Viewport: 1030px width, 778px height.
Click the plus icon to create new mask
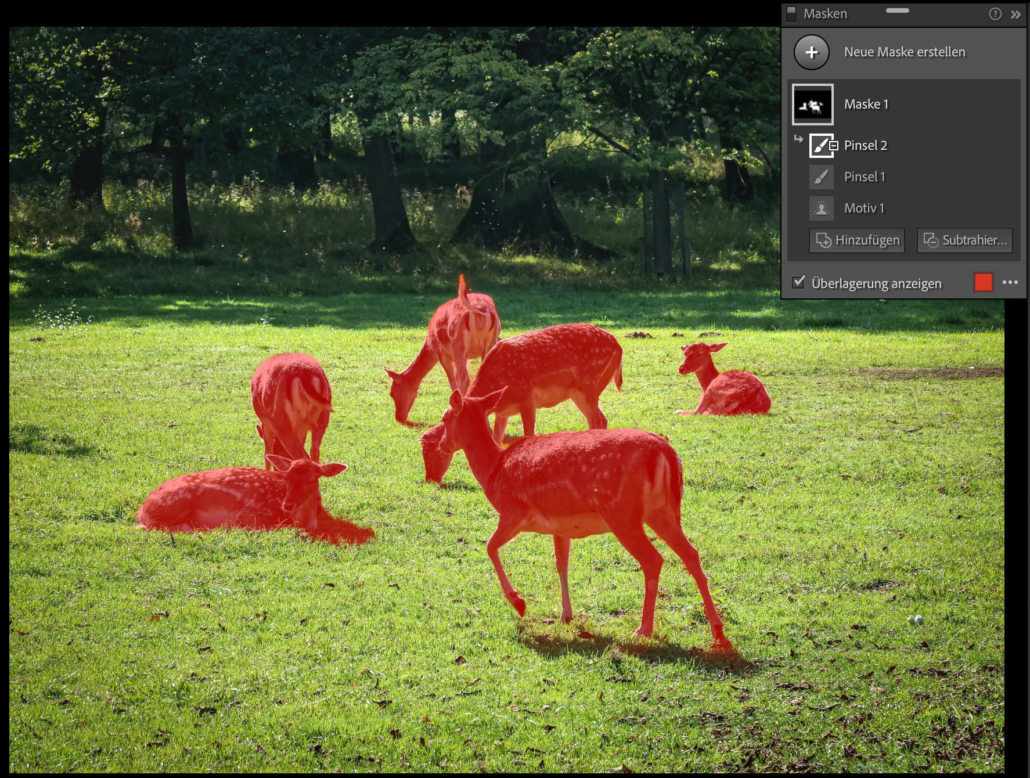(x=812, y=52)
